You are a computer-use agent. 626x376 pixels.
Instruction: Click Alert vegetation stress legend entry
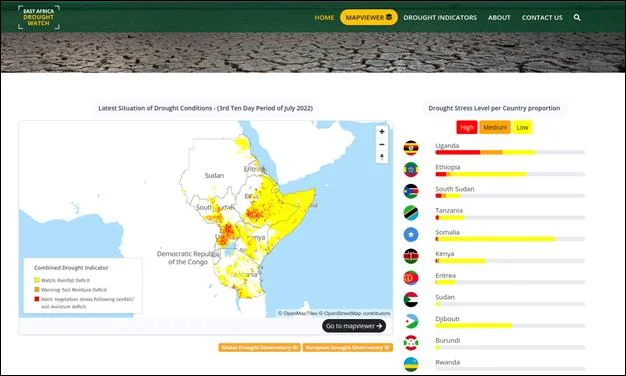click(x=84, y=303)
